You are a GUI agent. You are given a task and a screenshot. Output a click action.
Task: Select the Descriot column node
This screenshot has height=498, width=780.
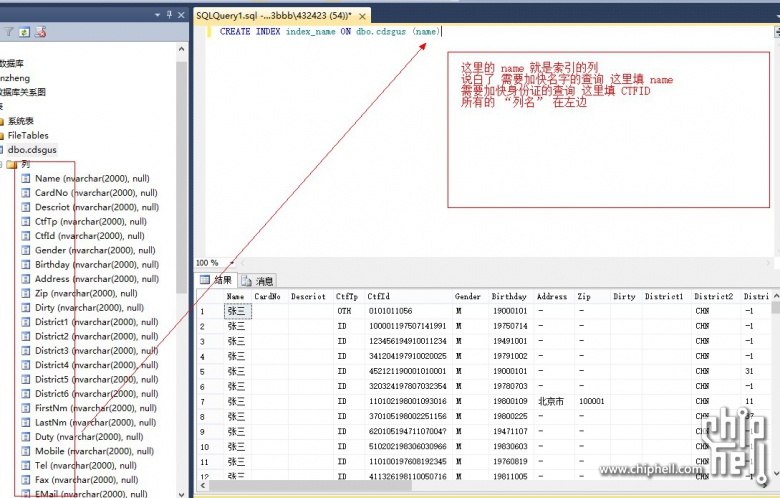coord(97,207)
